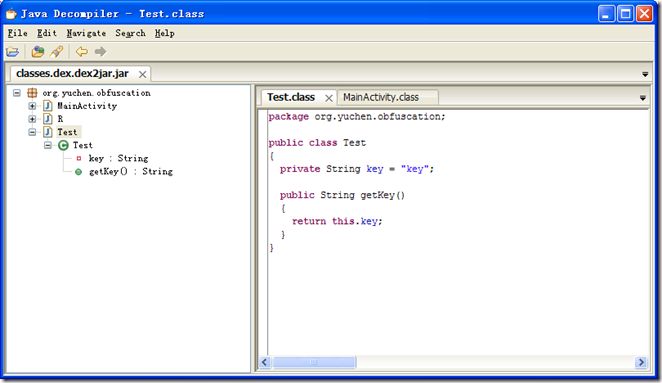
Task: Select the highlighted Test file node
Action: 68,132
